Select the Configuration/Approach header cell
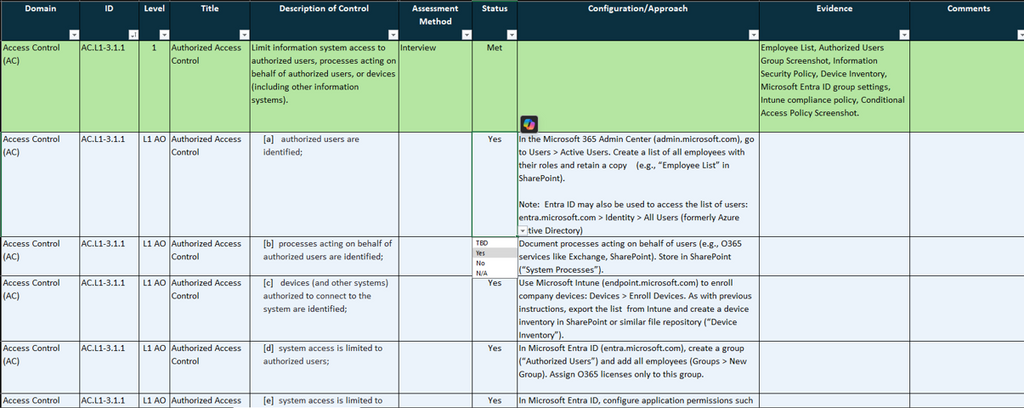1024x408 pixels. click(638, 21)
